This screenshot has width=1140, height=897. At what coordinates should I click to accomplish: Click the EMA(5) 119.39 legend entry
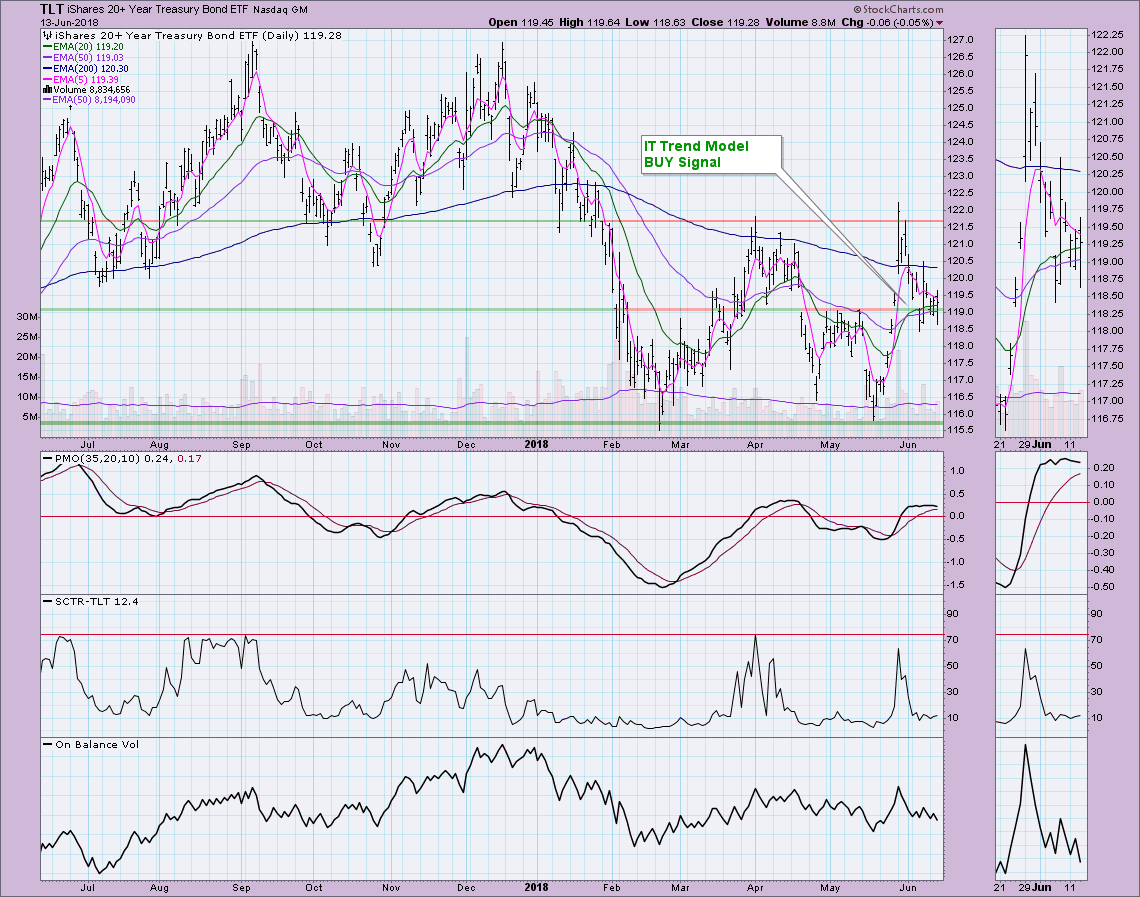(x=80, y=79)
